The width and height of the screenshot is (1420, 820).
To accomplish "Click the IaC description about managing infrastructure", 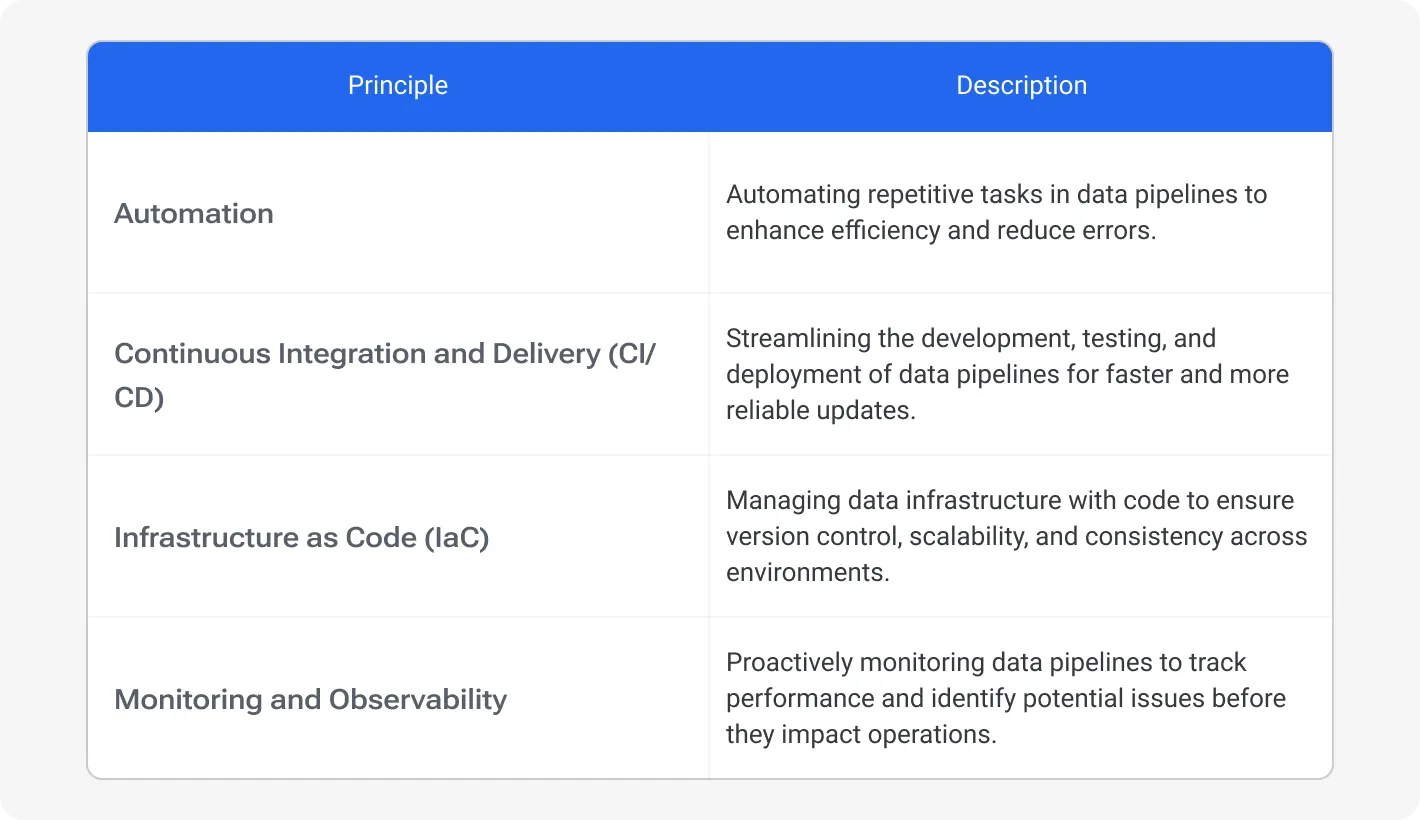I will [x=1016, y=536].
